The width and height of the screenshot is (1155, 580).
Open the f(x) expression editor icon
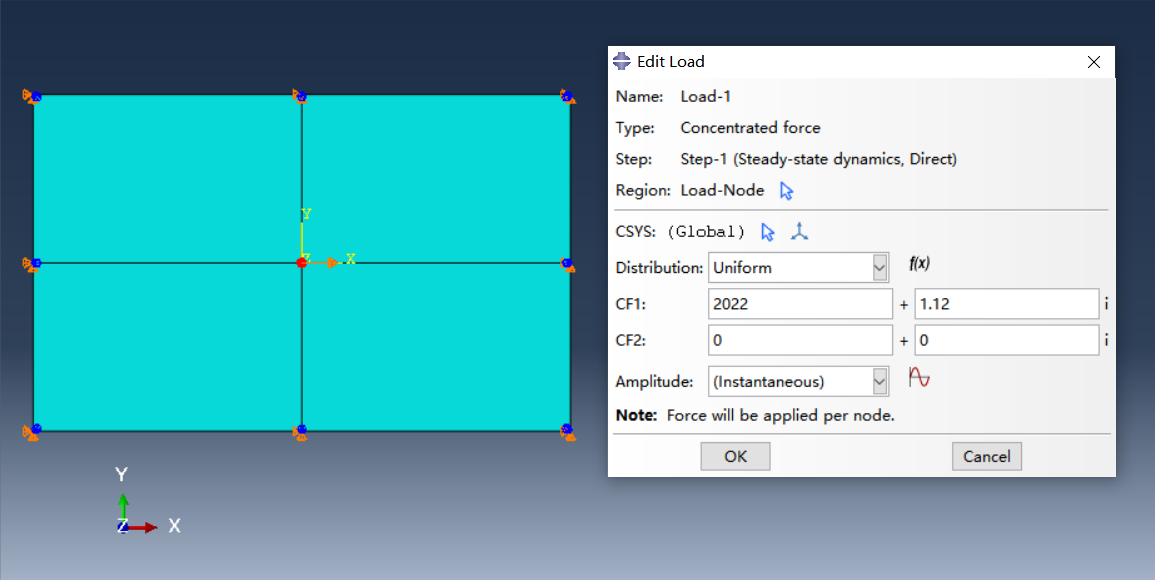point(921,264)
